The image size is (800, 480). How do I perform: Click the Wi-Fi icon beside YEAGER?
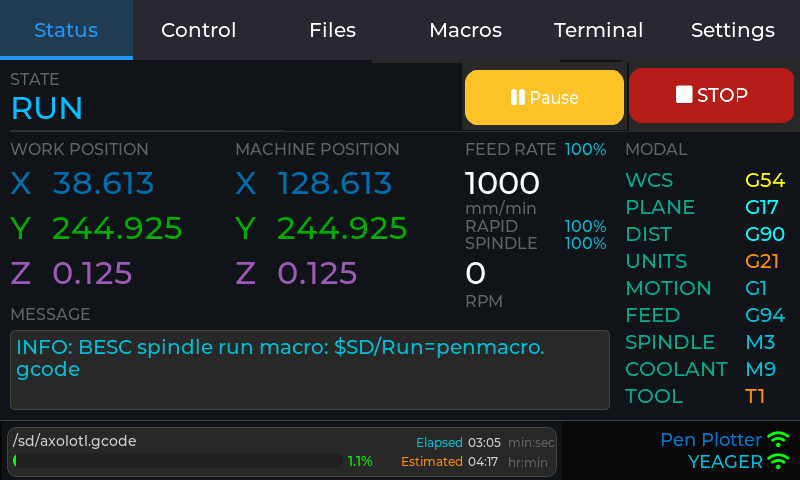pyautogui.click(x=778, y=462)
